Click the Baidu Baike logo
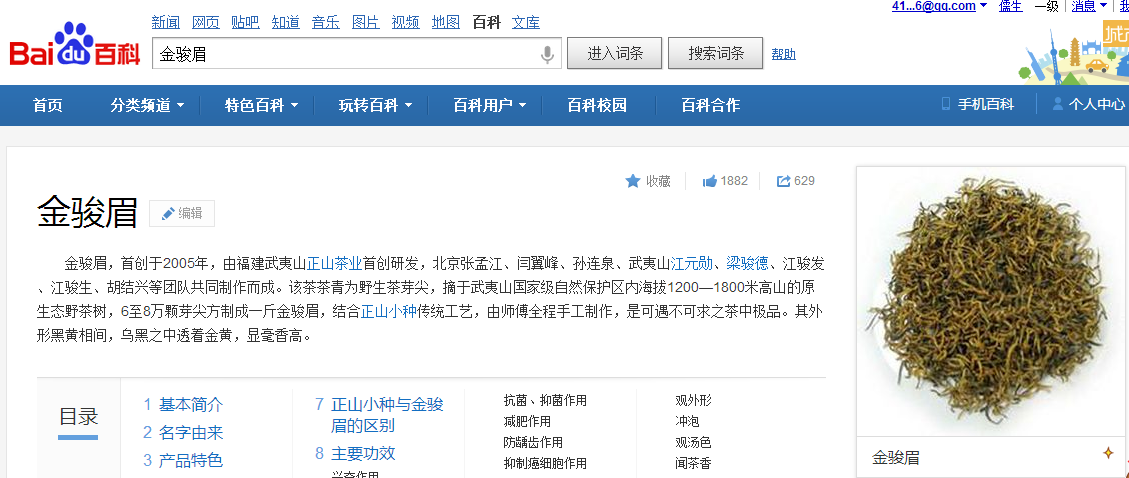Image resolution: width=1129 pixels, height=478 pixels. pos(74,47)
